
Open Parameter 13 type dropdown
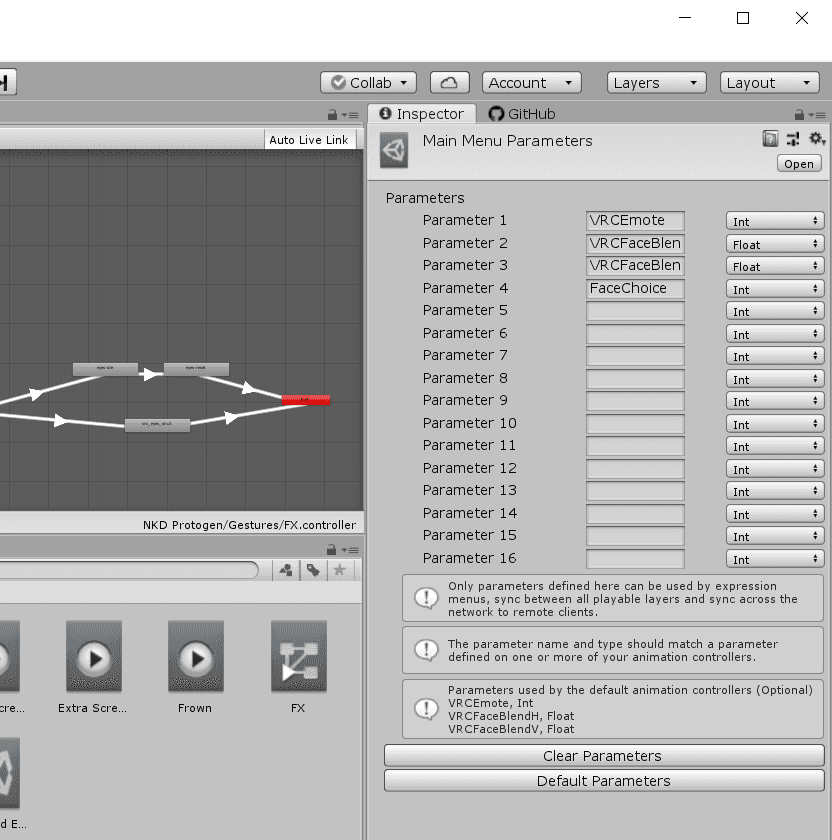click(x=775, y=491)
